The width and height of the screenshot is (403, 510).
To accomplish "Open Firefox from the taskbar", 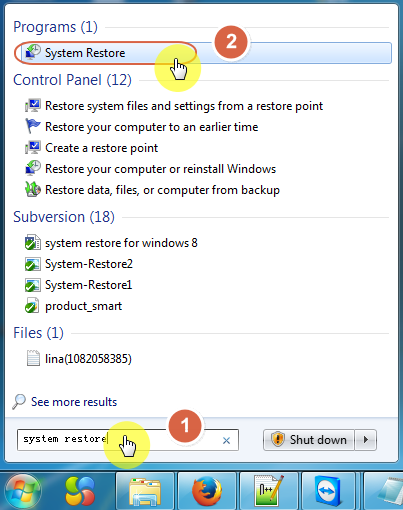I will 207,491.
